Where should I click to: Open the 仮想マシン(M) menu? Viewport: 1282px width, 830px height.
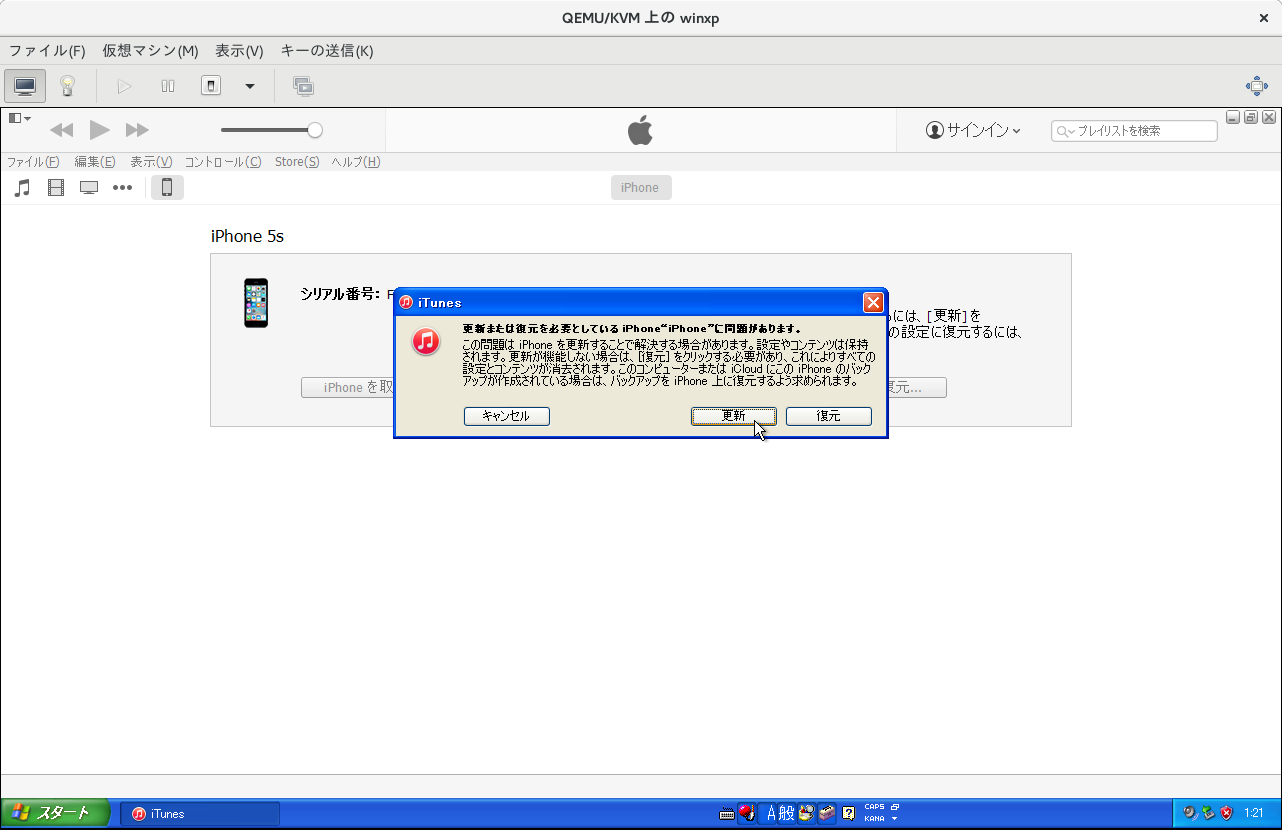(150, 51)
